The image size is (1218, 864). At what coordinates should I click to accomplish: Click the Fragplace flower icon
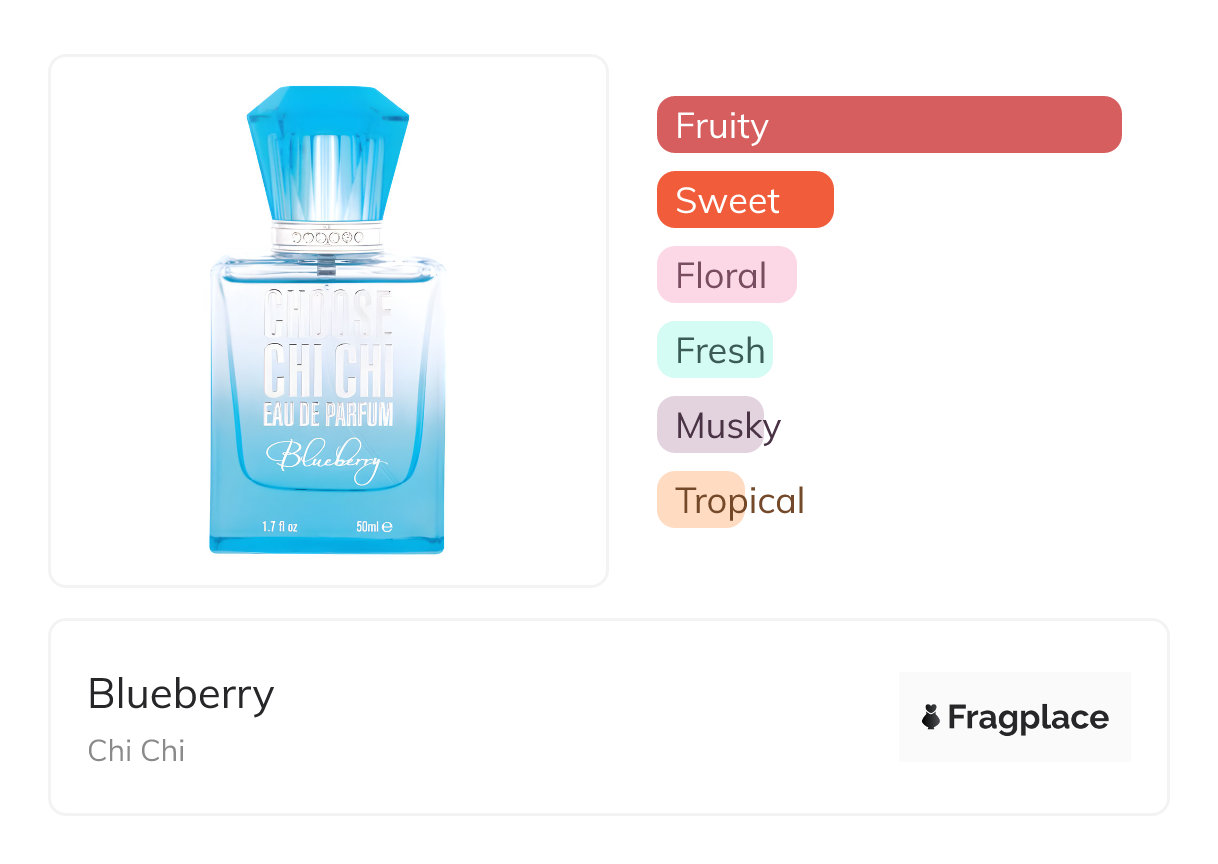[931, 717]
